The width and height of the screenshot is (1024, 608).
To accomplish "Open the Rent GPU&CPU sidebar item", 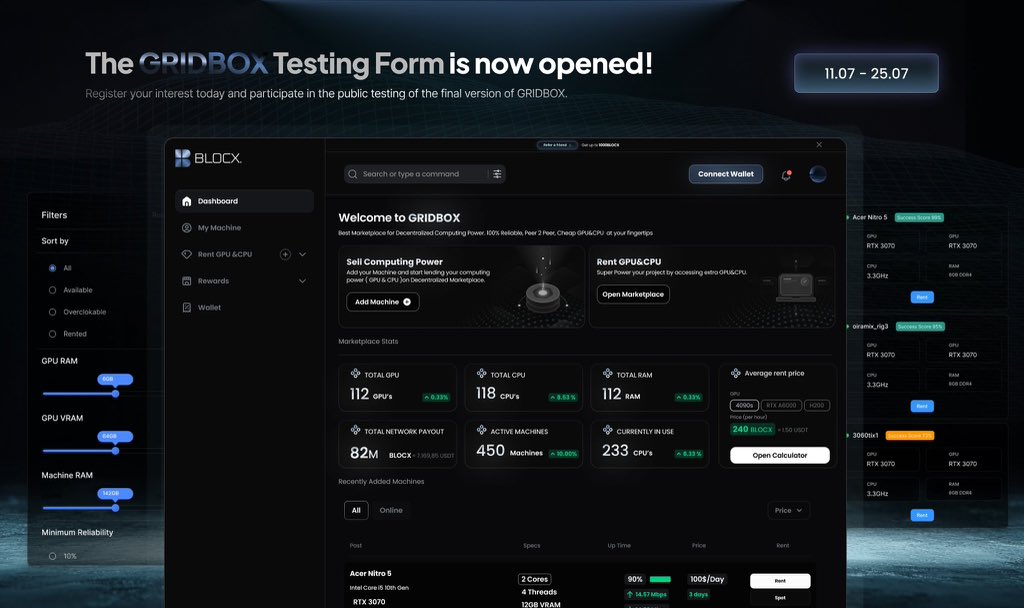I will click(x=225, y=254).
